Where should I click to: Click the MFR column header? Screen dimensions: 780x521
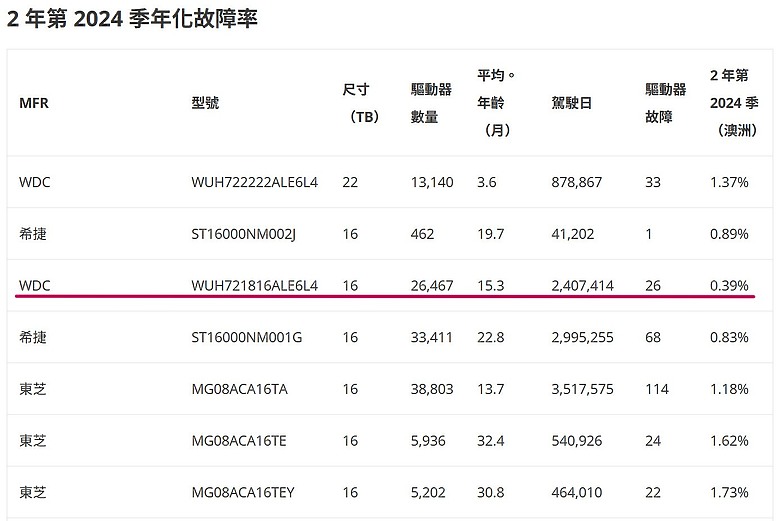click(x=34, y=103)
